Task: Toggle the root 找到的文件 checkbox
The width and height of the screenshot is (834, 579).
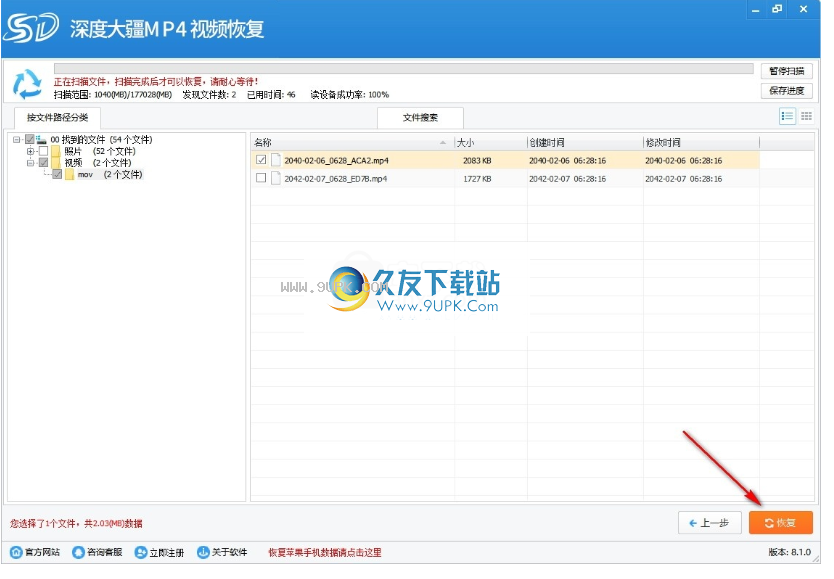Action: coord(30,141)
